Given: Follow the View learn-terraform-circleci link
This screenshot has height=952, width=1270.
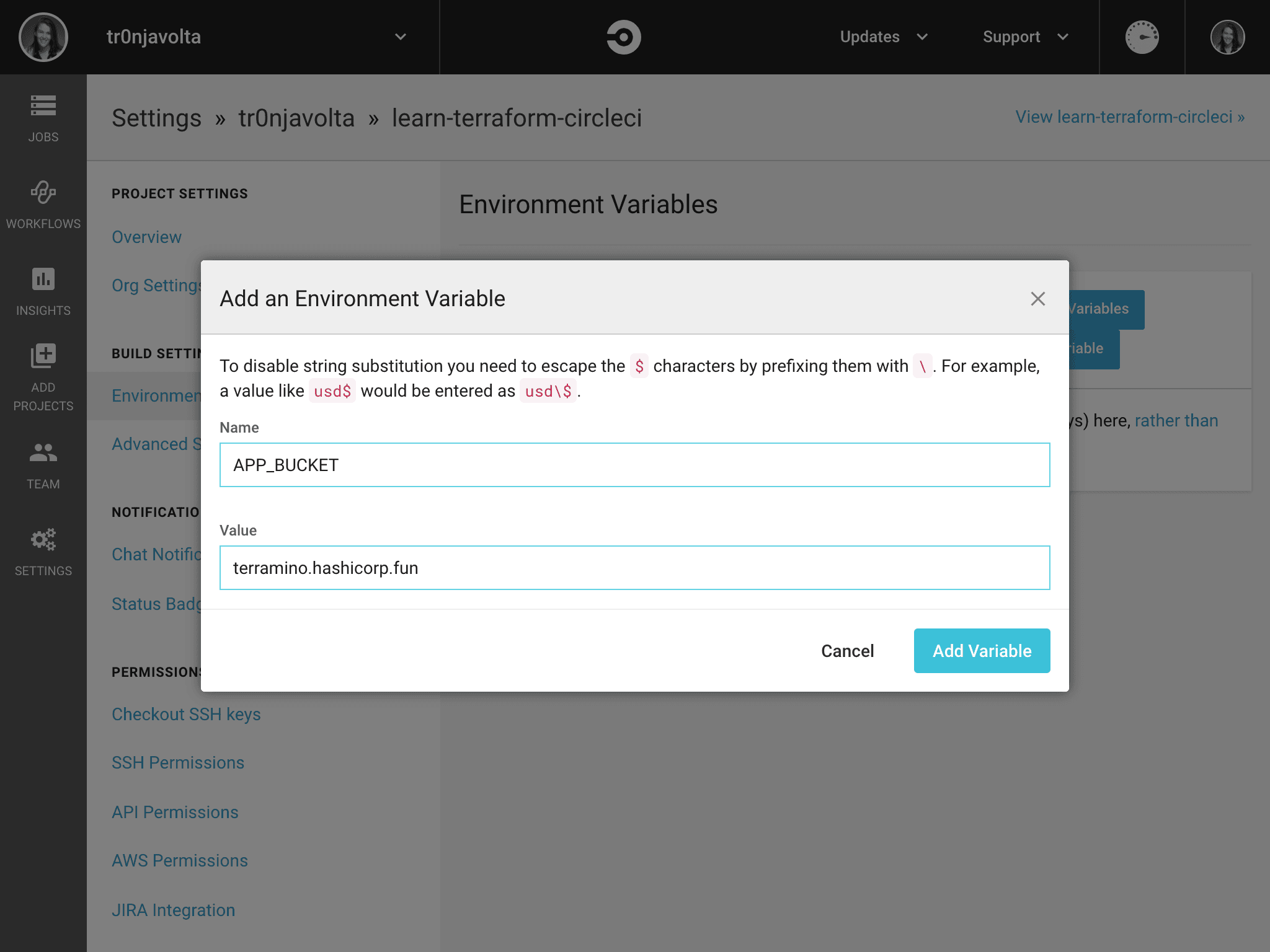Looking at the screenshot, I should click(x=1129, y=117).
